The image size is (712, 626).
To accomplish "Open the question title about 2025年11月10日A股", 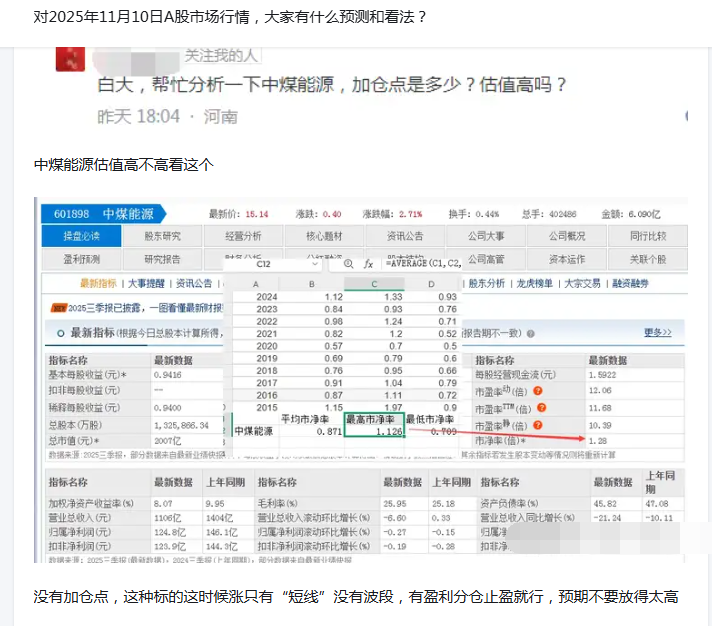I will pos(230,17).
